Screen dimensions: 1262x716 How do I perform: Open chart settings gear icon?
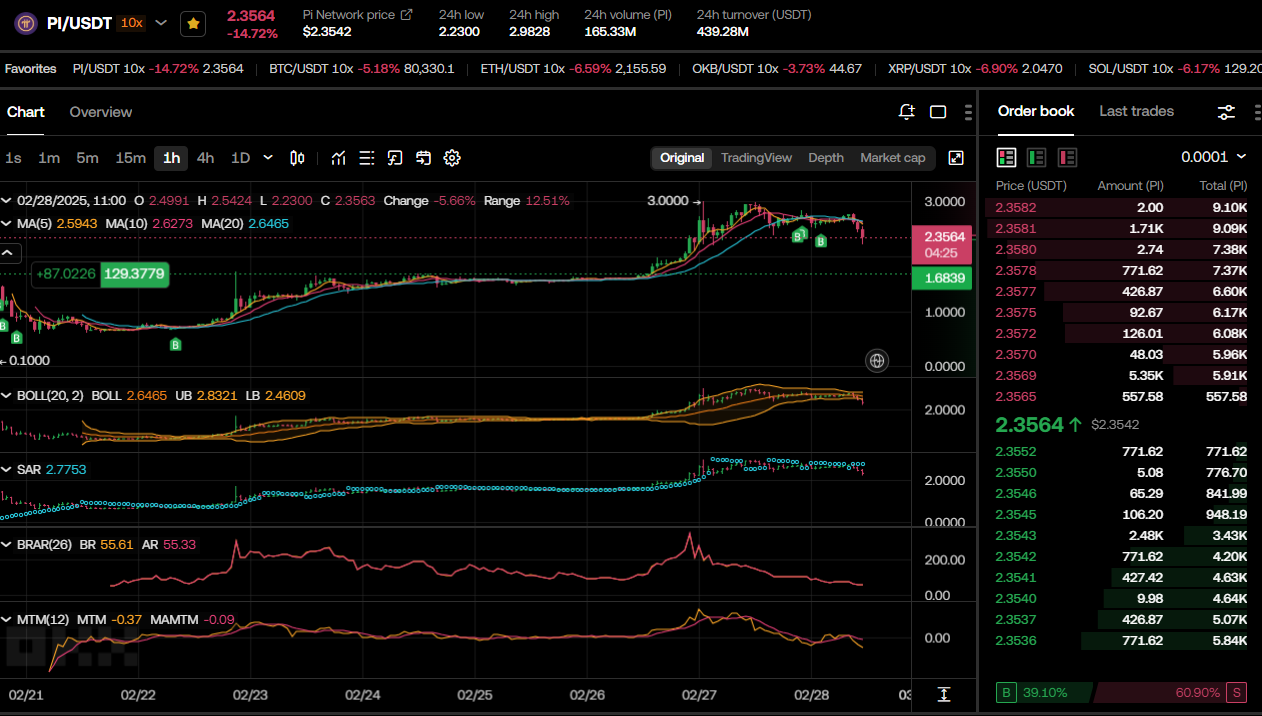(452, 158)
